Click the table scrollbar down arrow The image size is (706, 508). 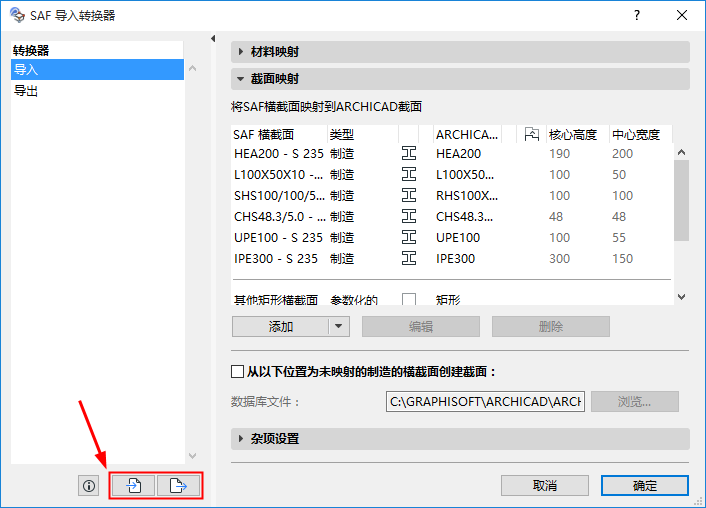pyautogui.click(x=682, y=297)
